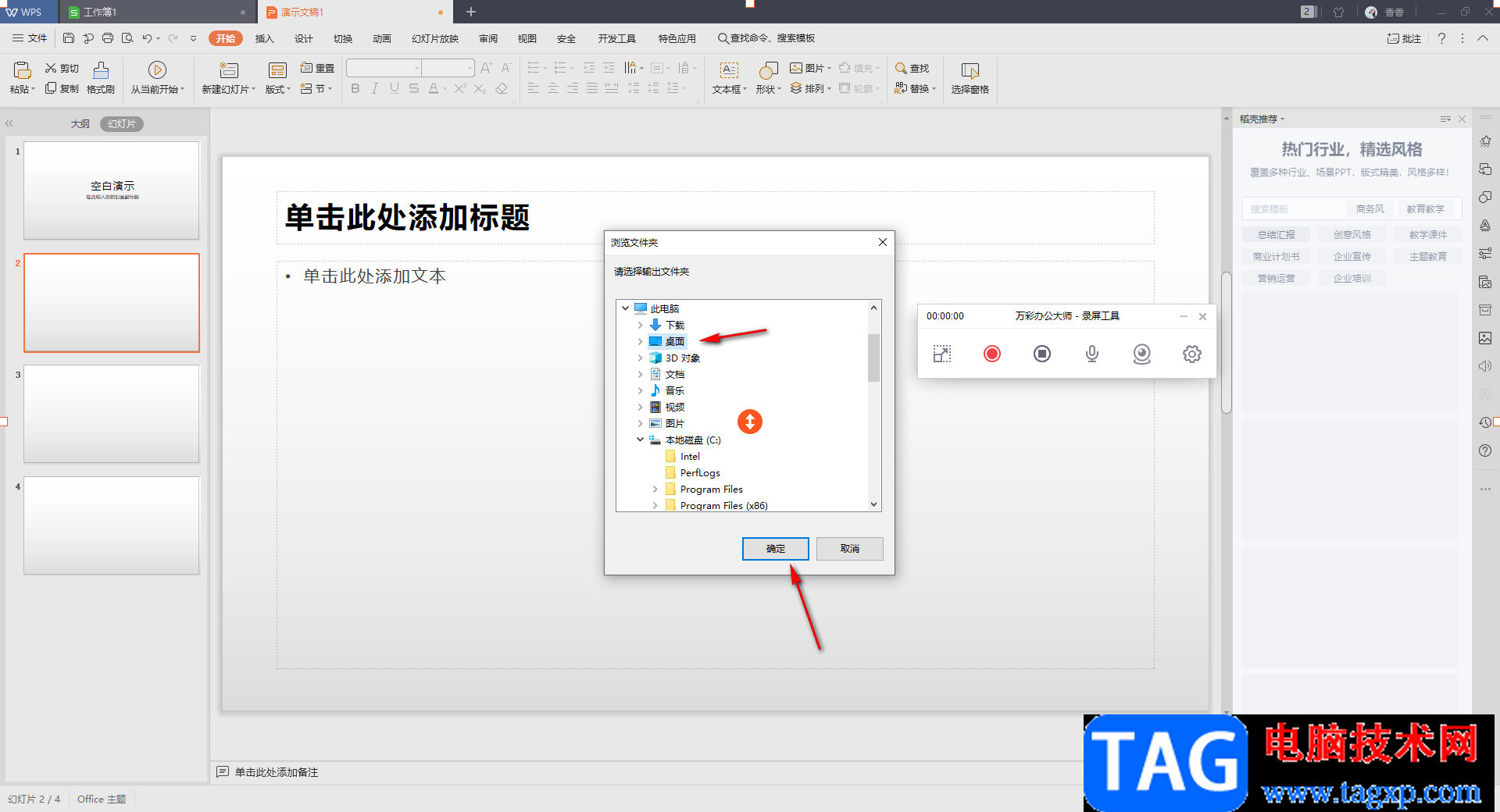Open the 动画 ribbon tab
The image size is (1500, 812).
[382, 38]
